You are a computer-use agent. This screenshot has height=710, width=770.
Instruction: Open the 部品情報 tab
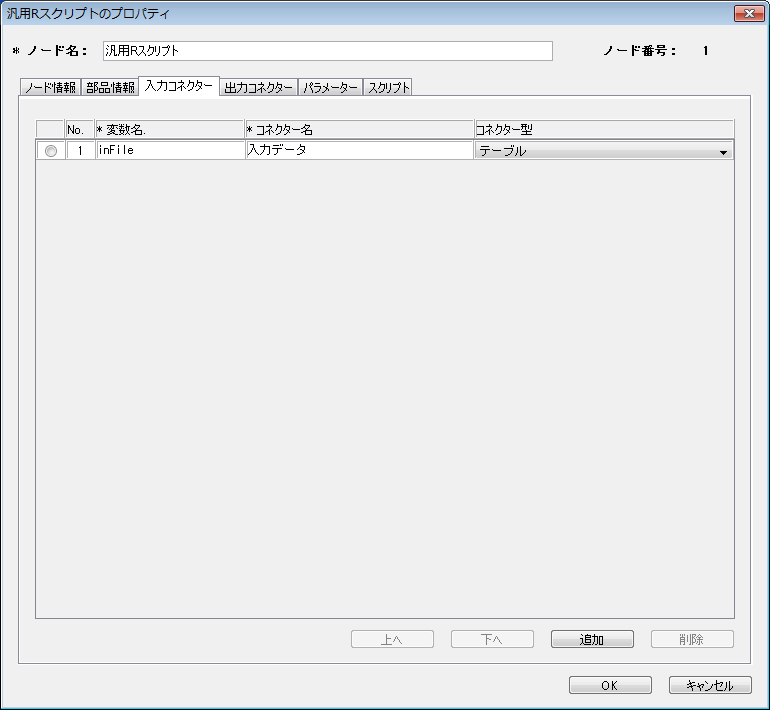(109, 88)
